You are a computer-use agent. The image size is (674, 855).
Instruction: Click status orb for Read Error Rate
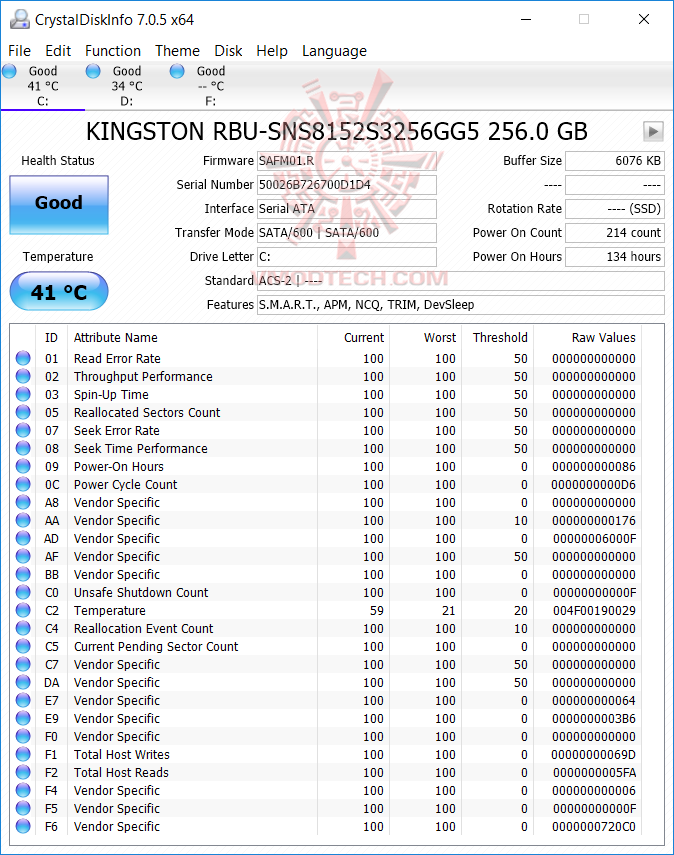coord(23,358)
